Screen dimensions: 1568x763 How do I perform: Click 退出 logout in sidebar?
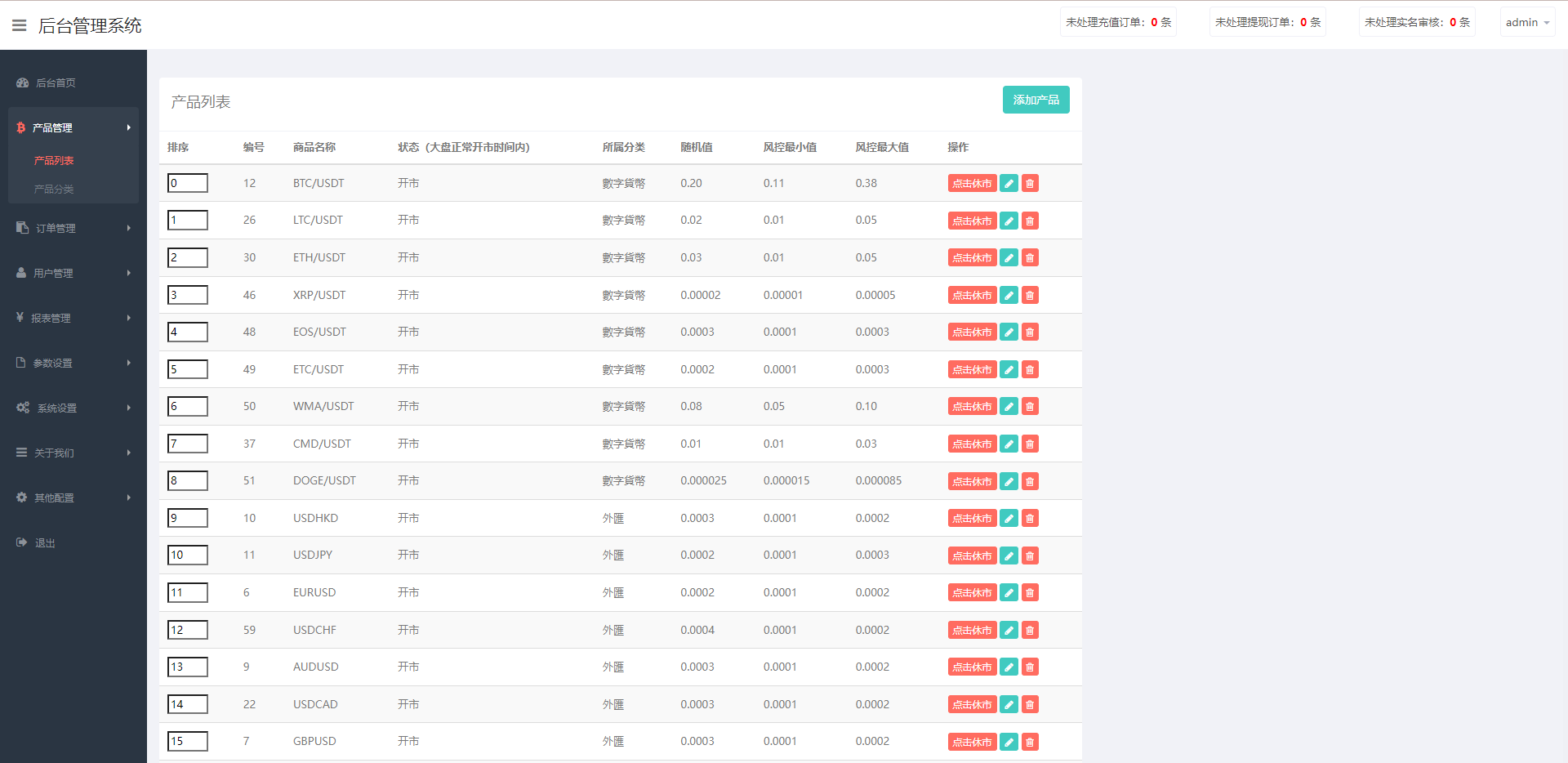coord(45,542)
